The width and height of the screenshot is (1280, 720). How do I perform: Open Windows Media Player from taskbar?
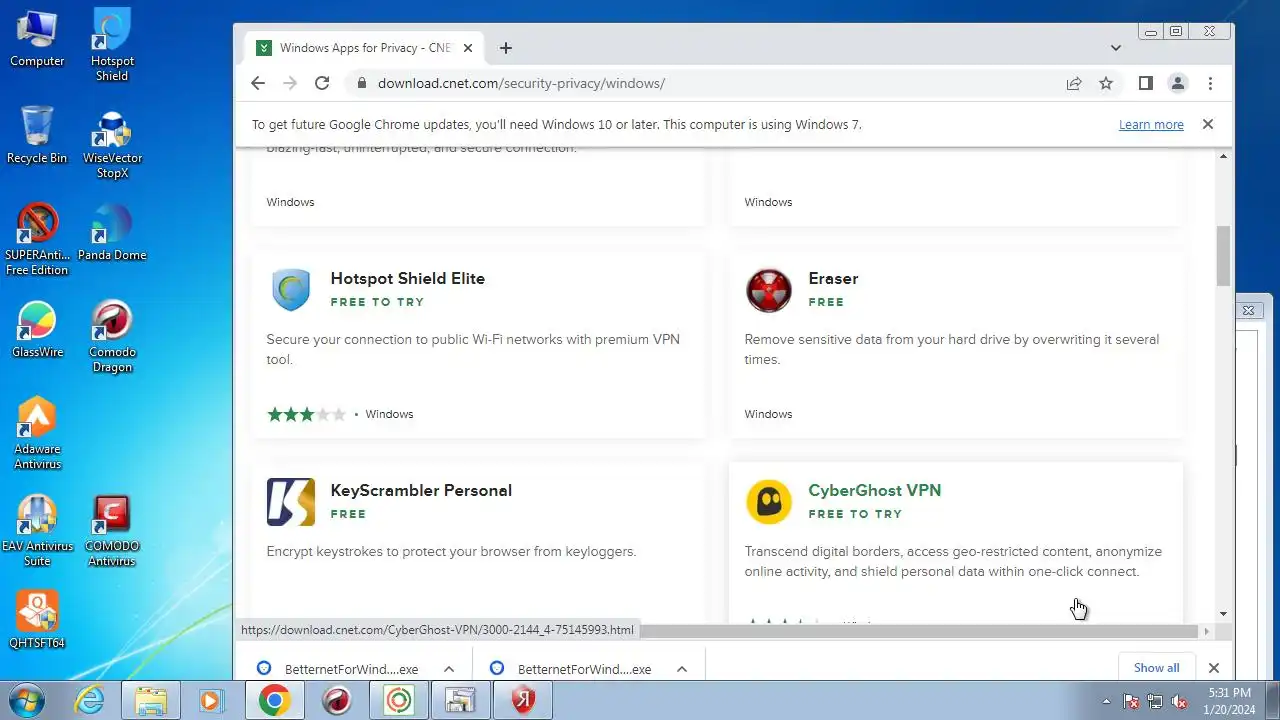point(211,701)
